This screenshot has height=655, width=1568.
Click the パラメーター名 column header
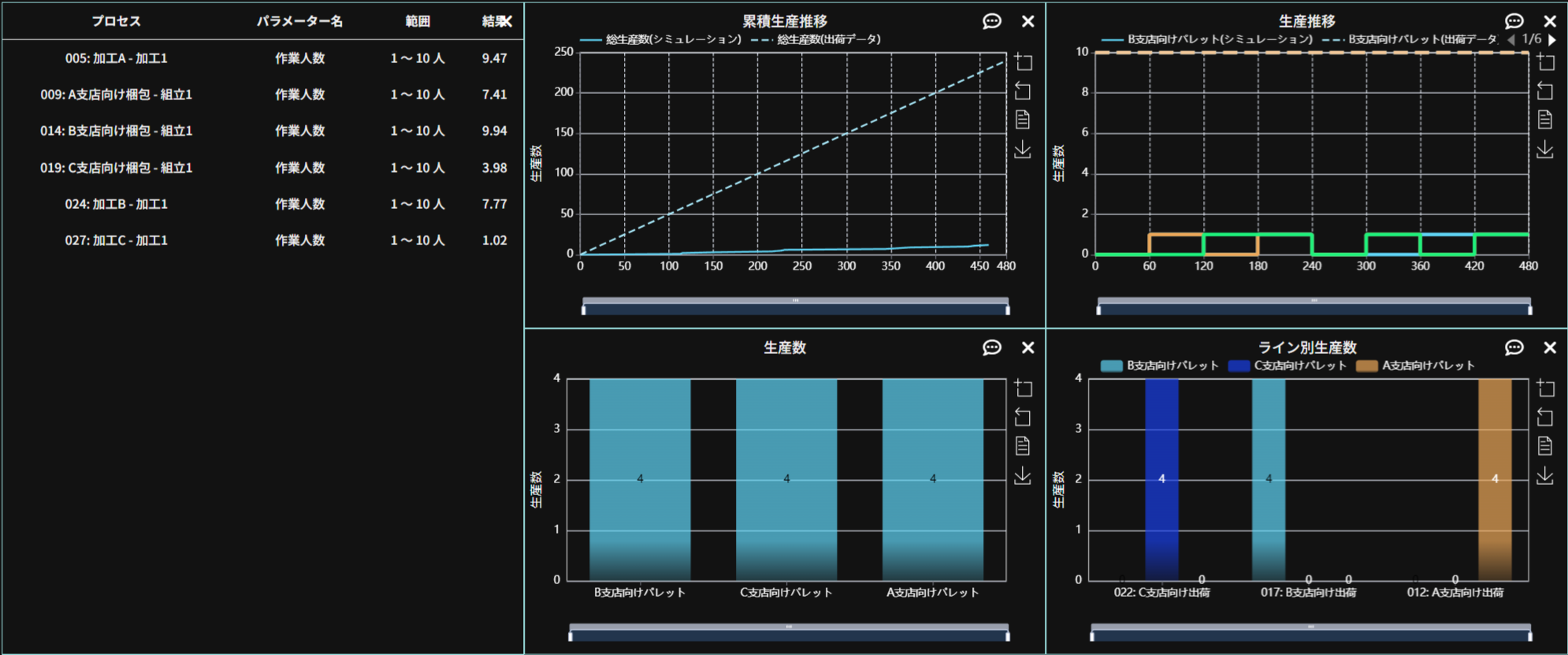[299, 21]
